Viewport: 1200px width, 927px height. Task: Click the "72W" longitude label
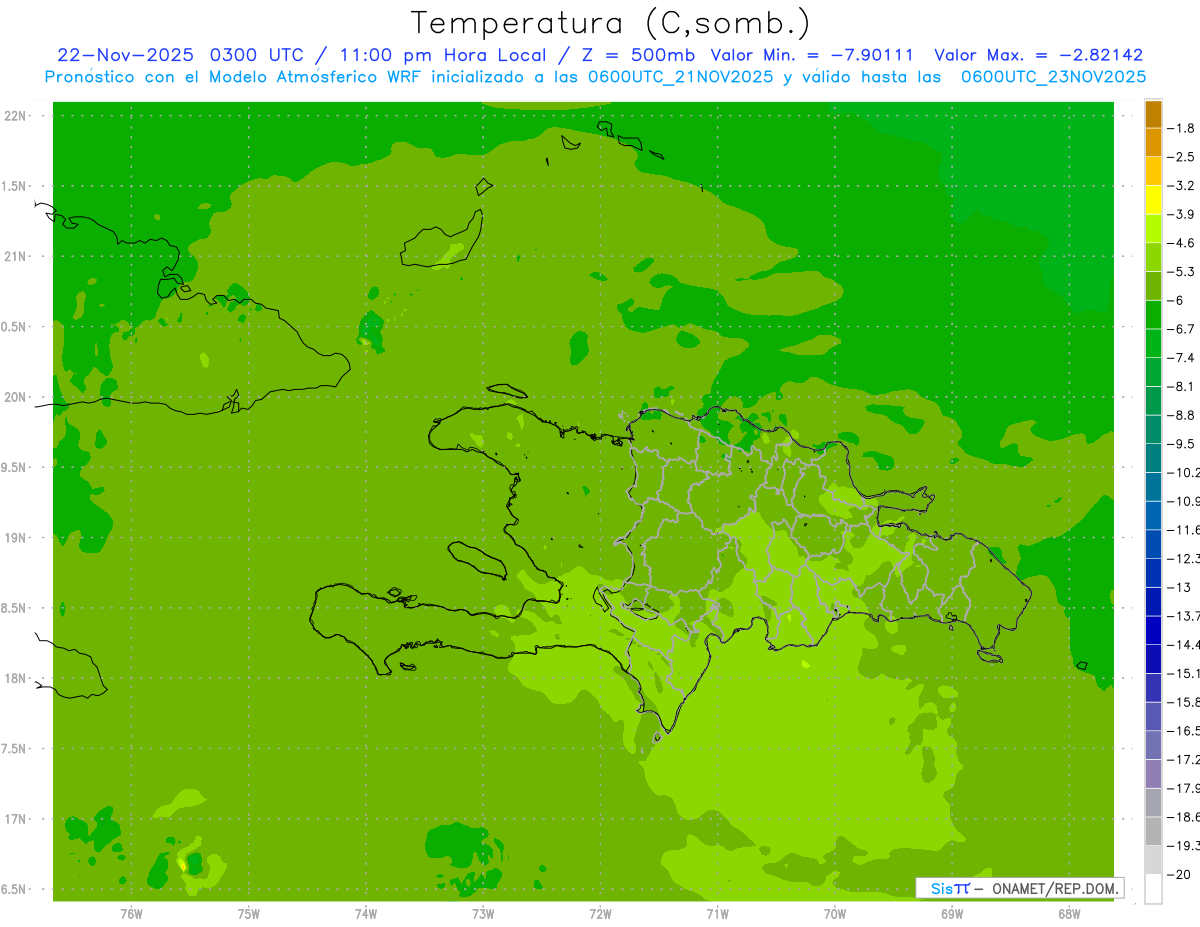(x=600, y=915)
